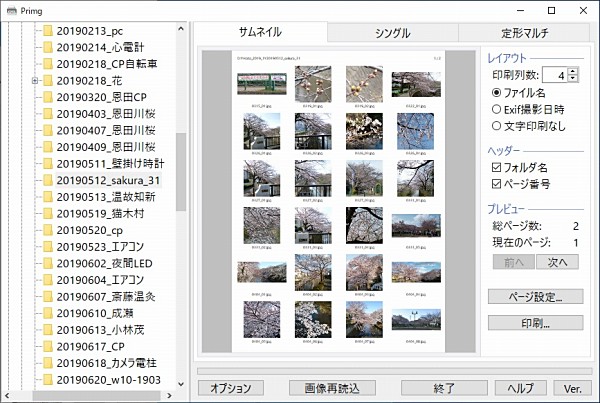600x403 pixels.
Task: Click the folder icon beside 20190523_エアコン
Action: point(48,247)
